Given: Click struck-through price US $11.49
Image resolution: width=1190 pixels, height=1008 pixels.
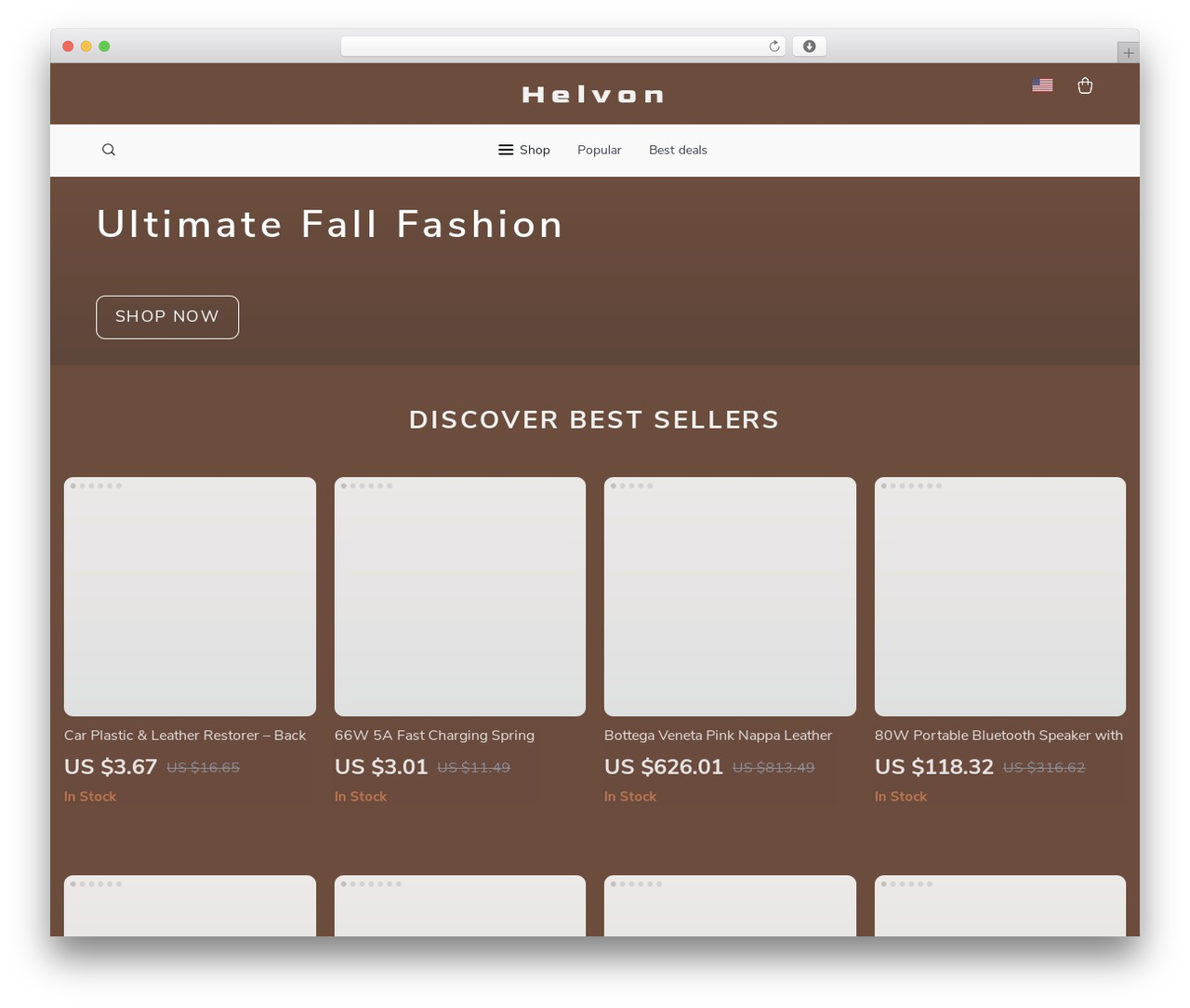Looking at the screenshot, I should click(x=474, y=768).
